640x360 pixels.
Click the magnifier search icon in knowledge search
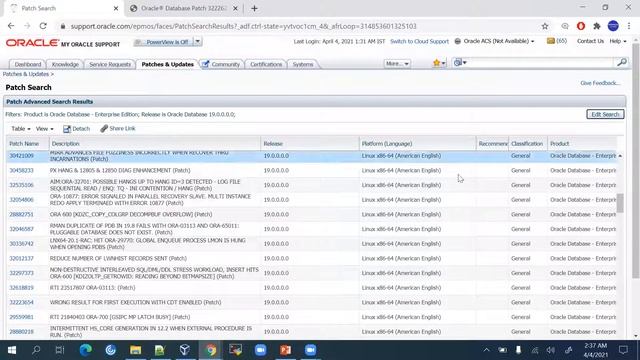[x=622, y=62]
